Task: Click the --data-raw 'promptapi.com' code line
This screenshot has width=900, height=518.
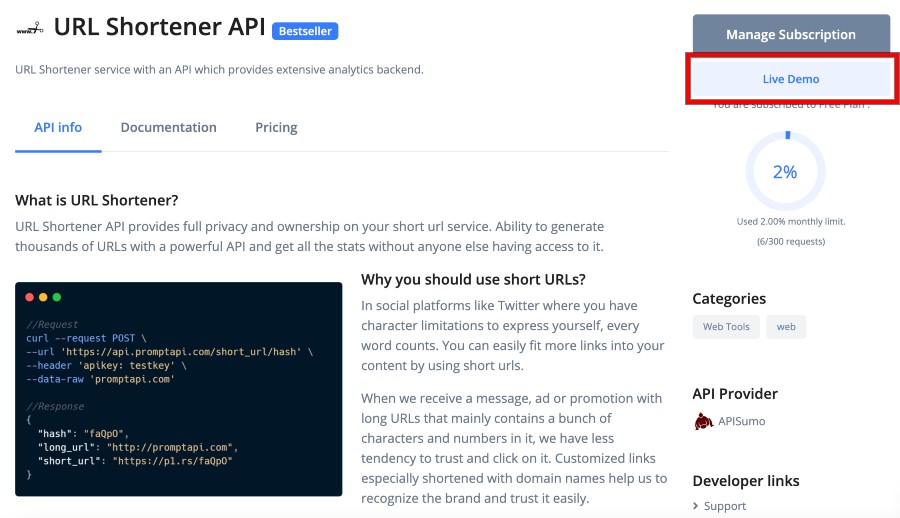Action: tap(100, 379)
